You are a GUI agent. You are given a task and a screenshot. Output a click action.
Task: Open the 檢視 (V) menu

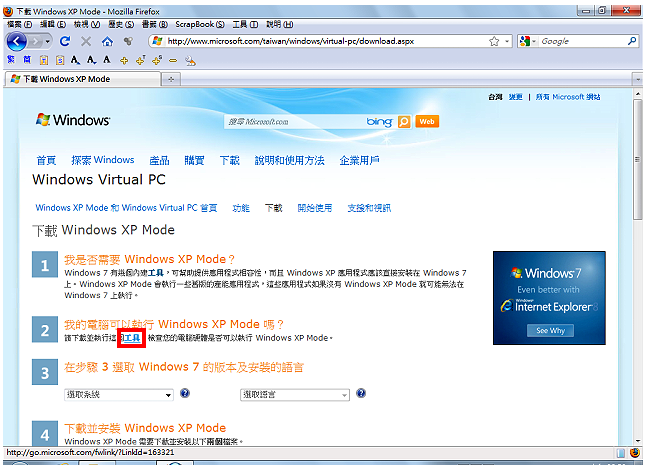pyautogui.click(x=87, y=24)
